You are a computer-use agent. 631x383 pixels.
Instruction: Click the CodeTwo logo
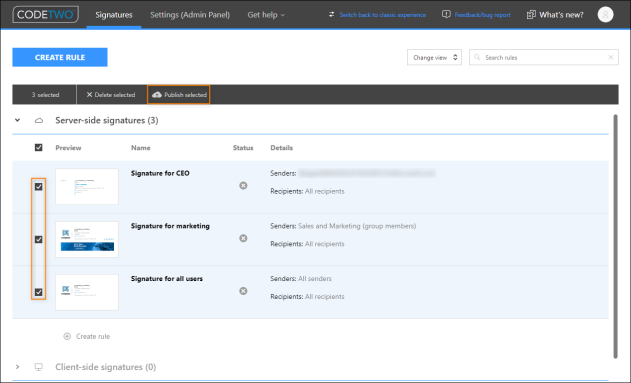[45, 14]
